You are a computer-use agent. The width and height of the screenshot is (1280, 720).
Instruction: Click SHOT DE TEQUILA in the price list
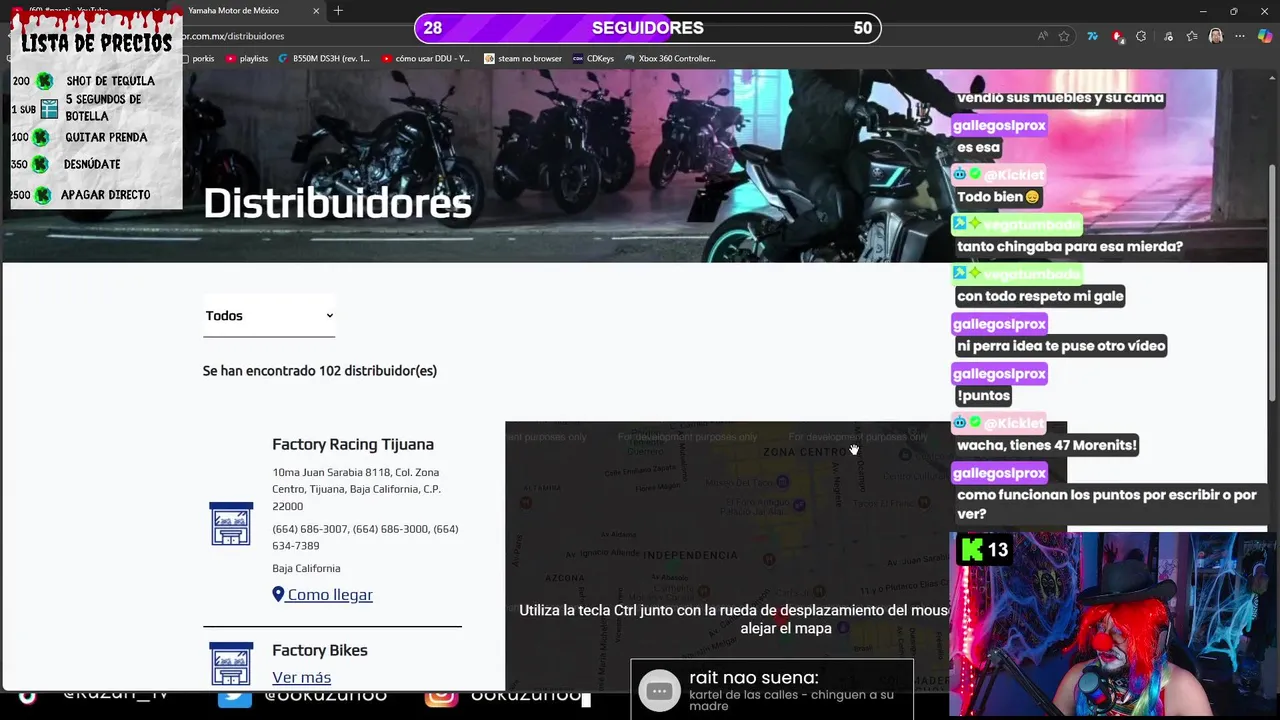pos(110,81)
